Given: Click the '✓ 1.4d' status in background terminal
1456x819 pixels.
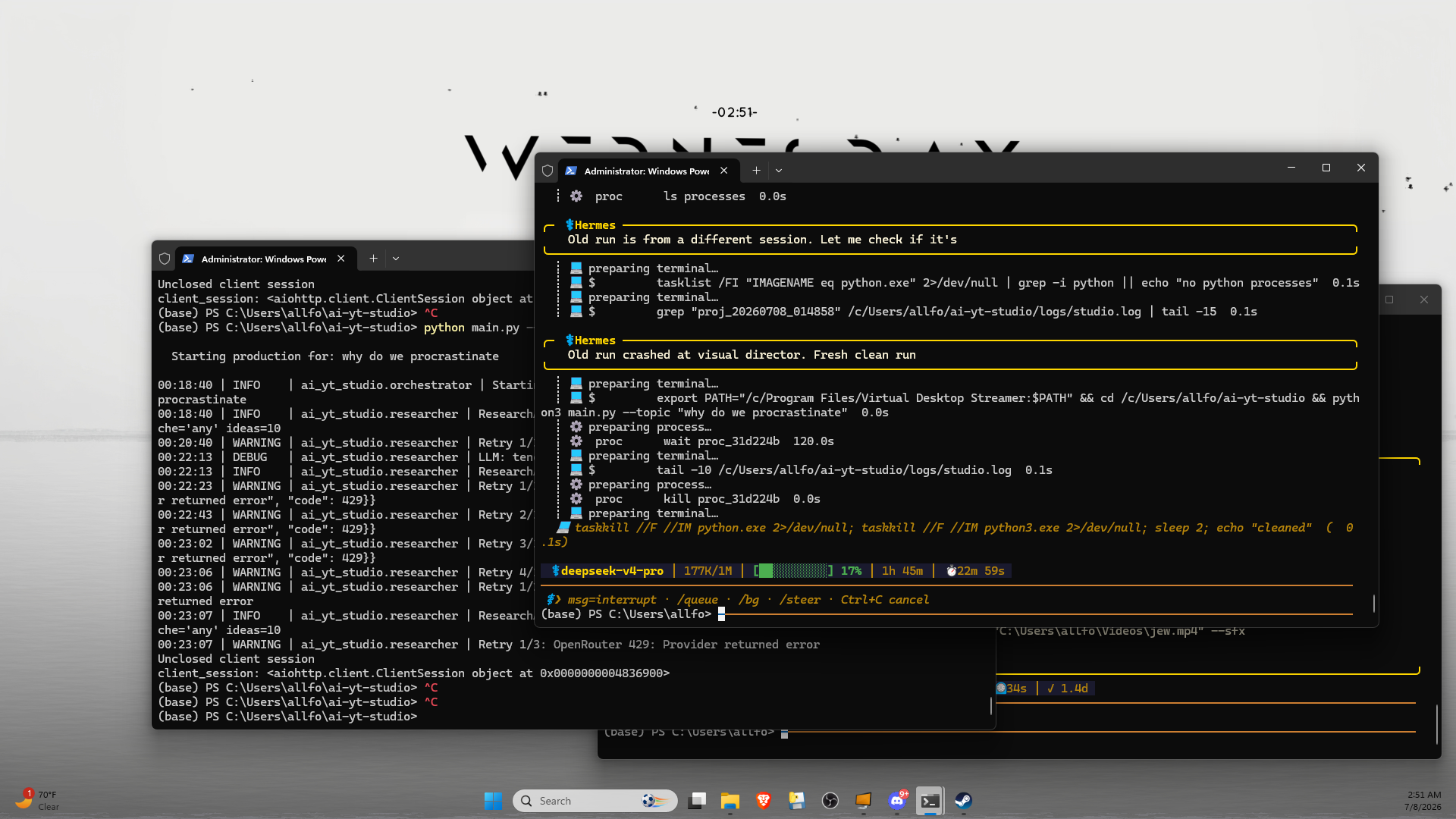Looking at the screenshot, I should point(1067,689).
